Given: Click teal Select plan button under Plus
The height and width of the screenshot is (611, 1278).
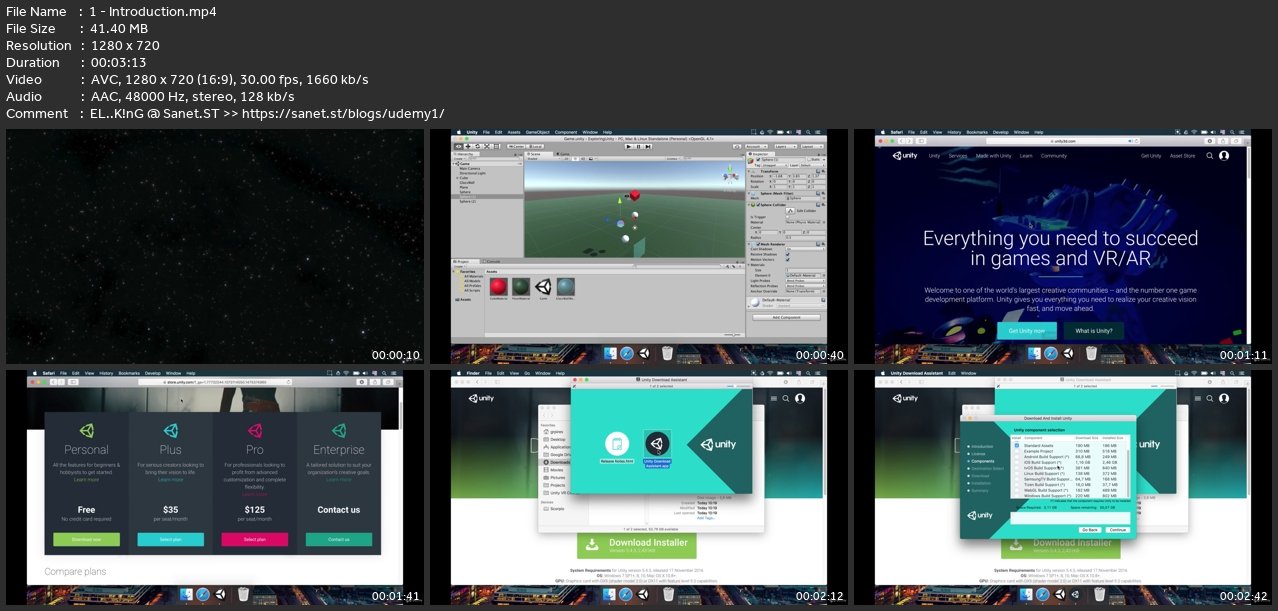Looking at the screenshot, I should (x=169, y=539).
